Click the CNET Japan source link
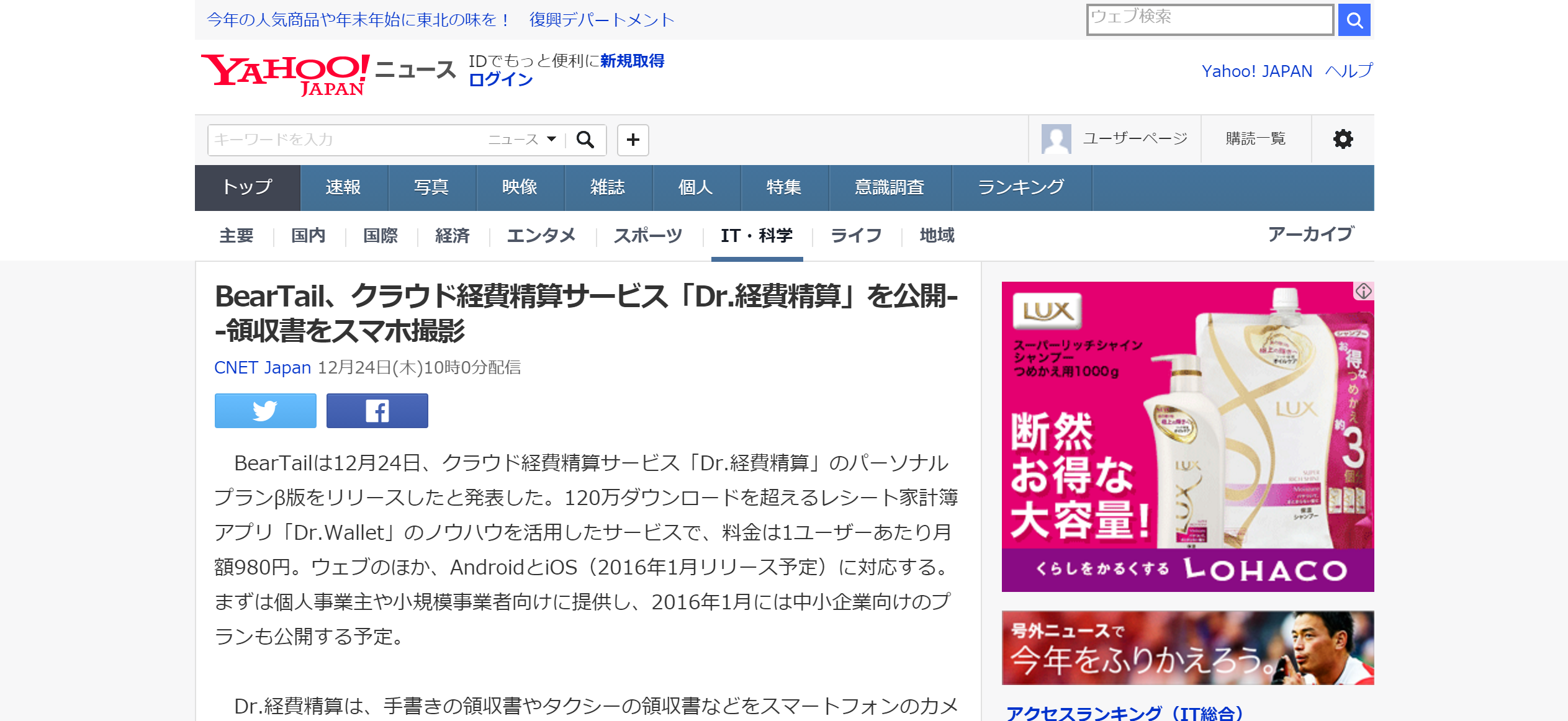1568x721 pixels. [x=262, y=367]
